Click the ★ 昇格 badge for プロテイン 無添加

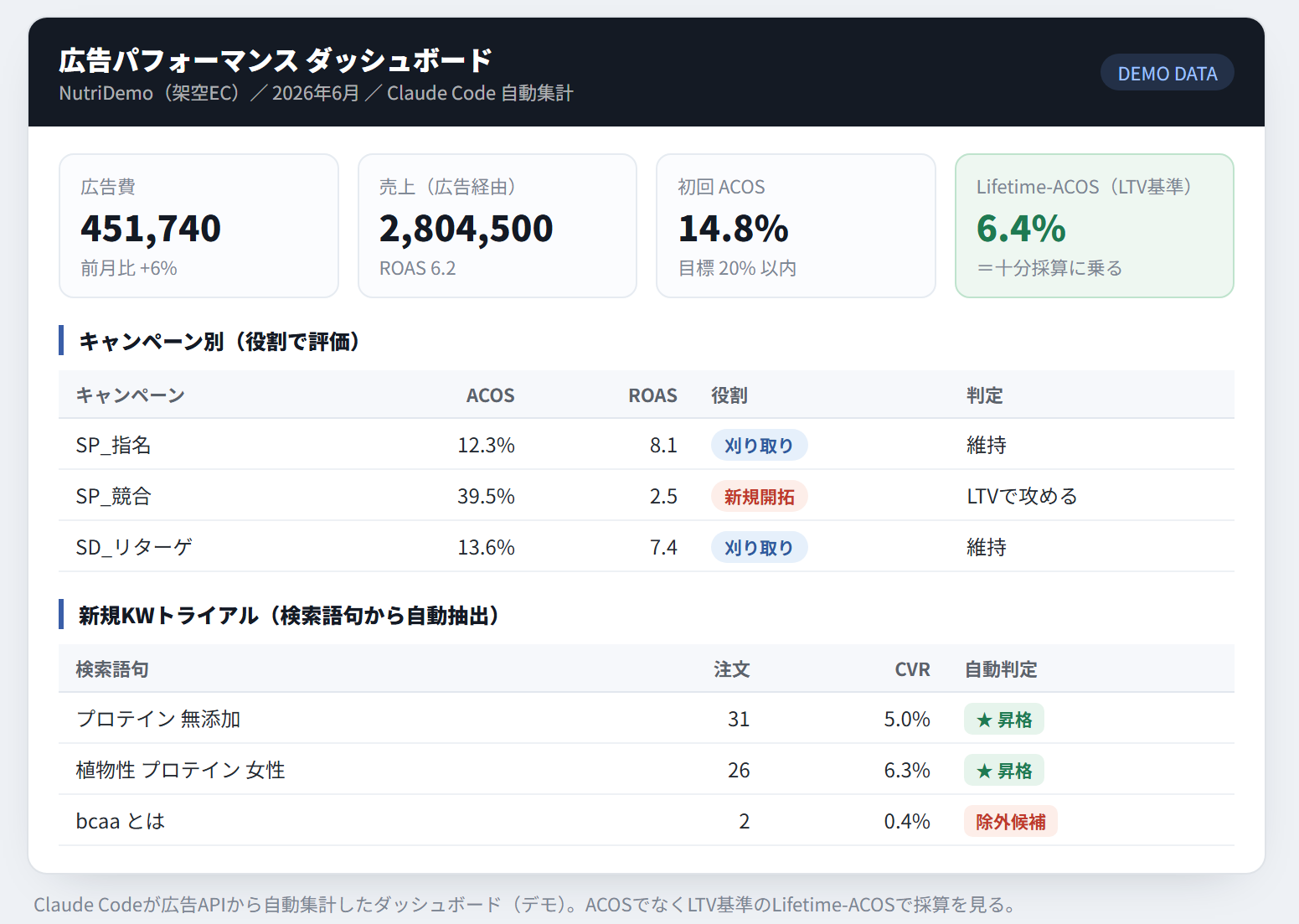point(1004,720)
